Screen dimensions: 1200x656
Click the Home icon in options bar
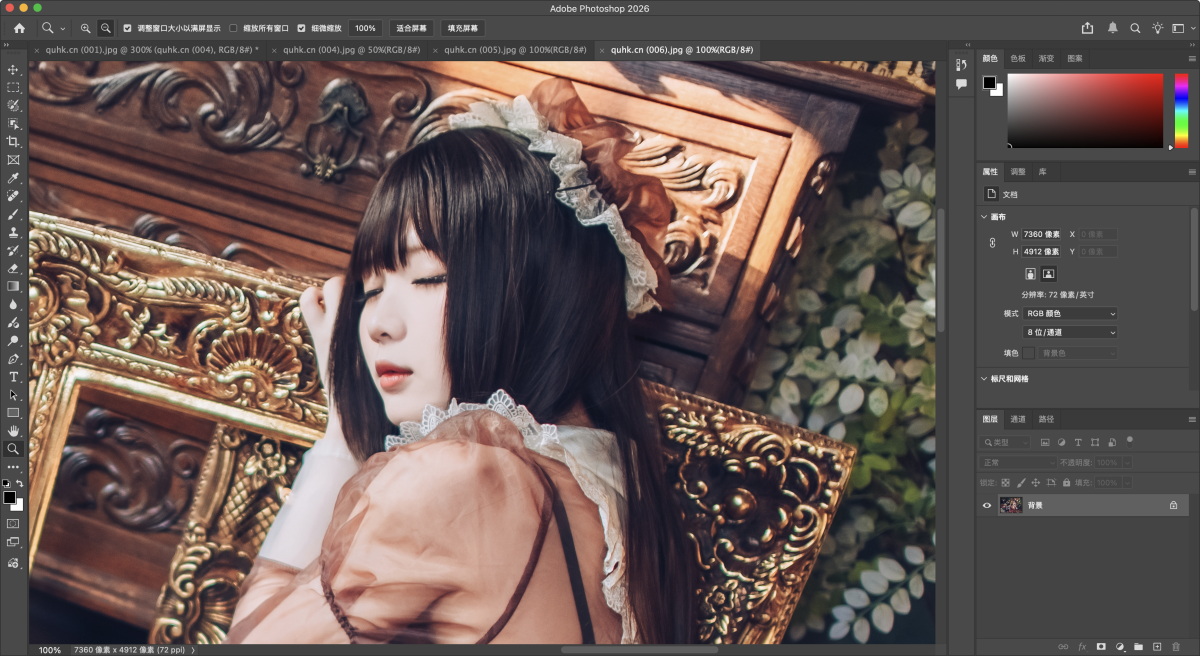click(x=19, y=28)
